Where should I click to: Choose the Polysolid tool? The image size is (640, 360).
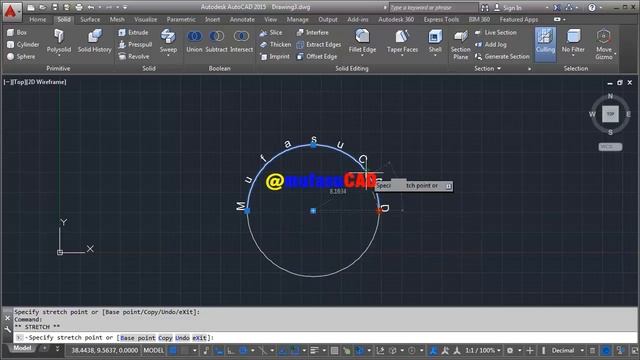(59, 41)
